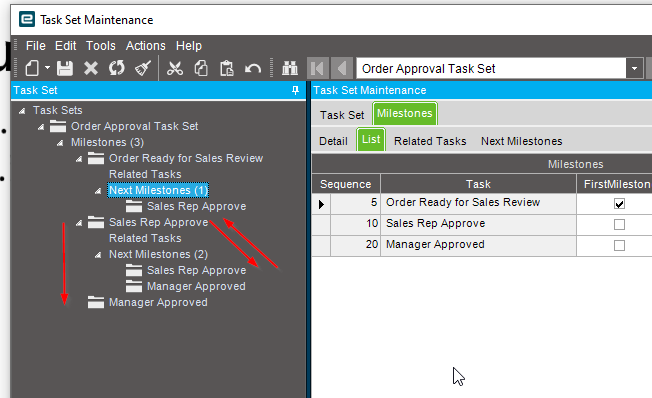Select the Milestones tab

pyautogui.click(x=405, y=114)
